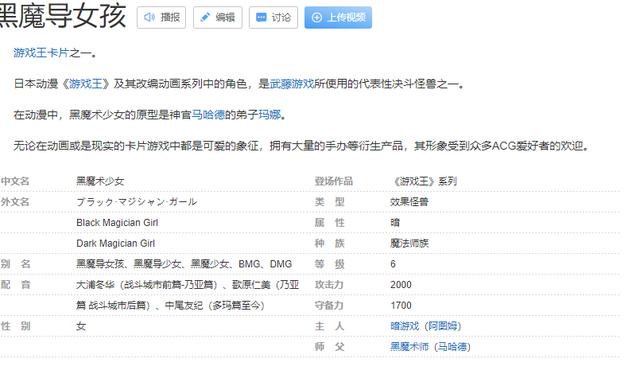This screenshot has height=382, width=640.
Task: Open the 暗游戏 link in 主人 row
Action: 404,326
